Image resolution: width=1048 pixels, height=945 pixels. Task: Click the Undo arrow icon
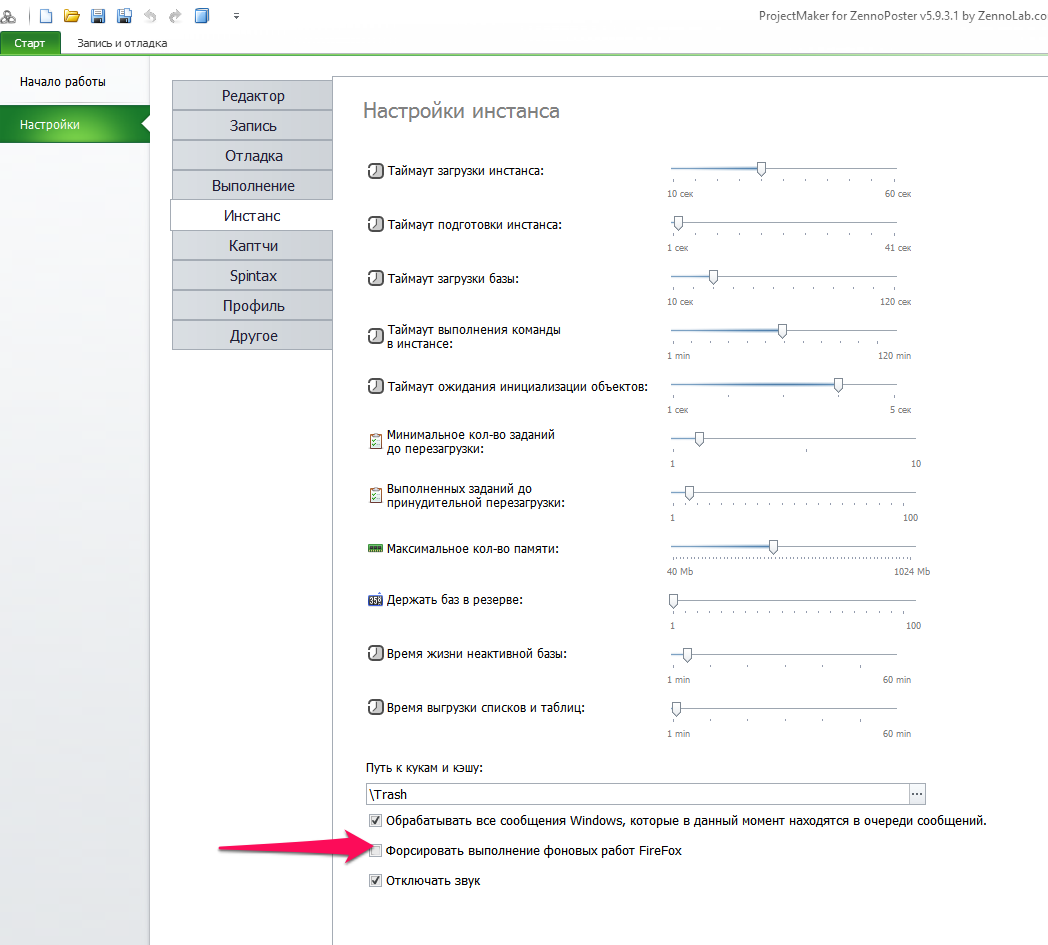[x=150, y=16]
